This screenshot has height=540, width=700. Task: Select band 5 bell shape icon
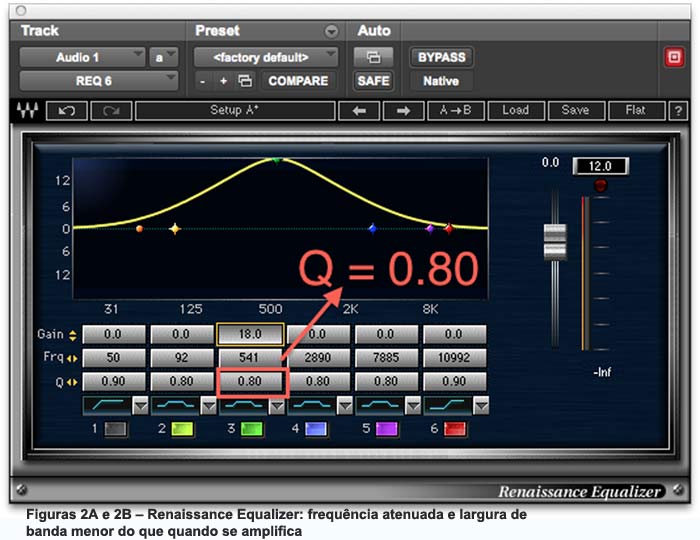pyautogui.click(x=380, y=405)
